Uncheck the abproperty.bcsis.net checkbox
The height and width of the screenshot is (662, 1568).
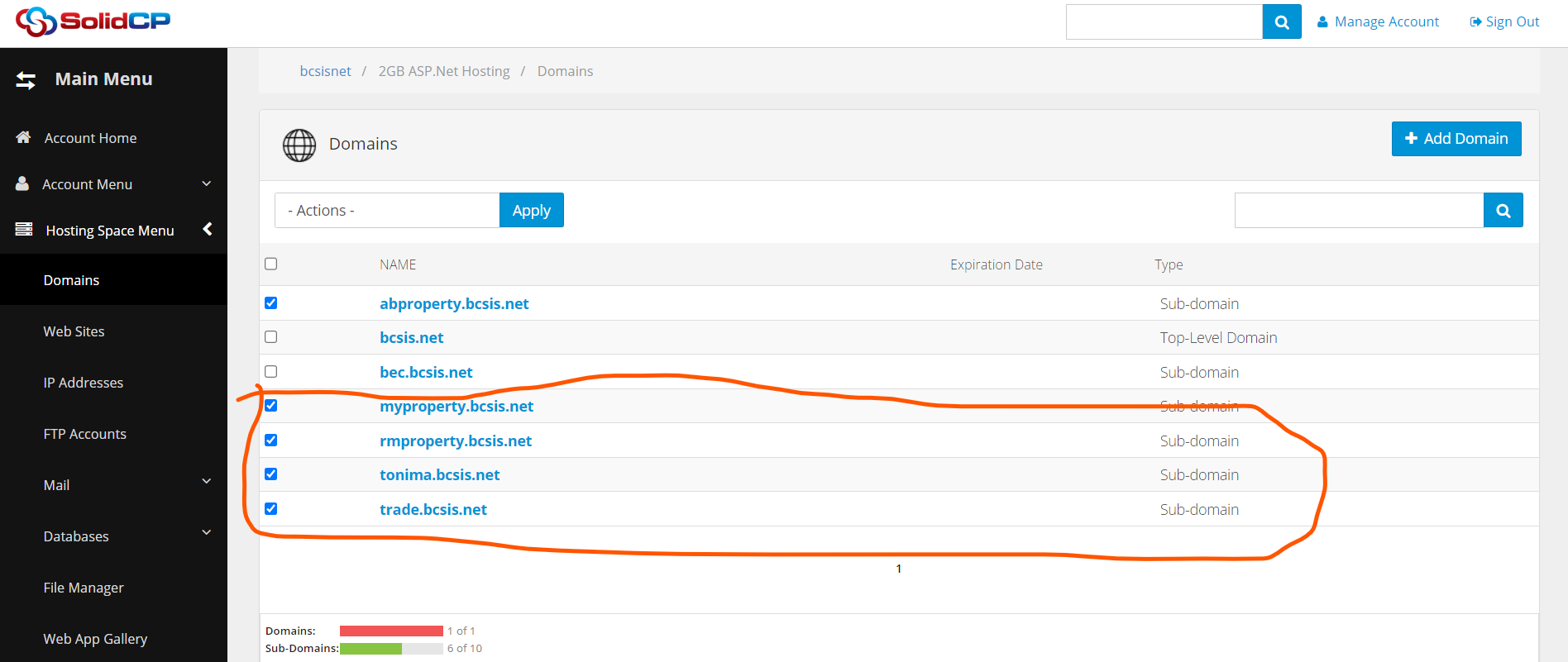click(270, 303)
